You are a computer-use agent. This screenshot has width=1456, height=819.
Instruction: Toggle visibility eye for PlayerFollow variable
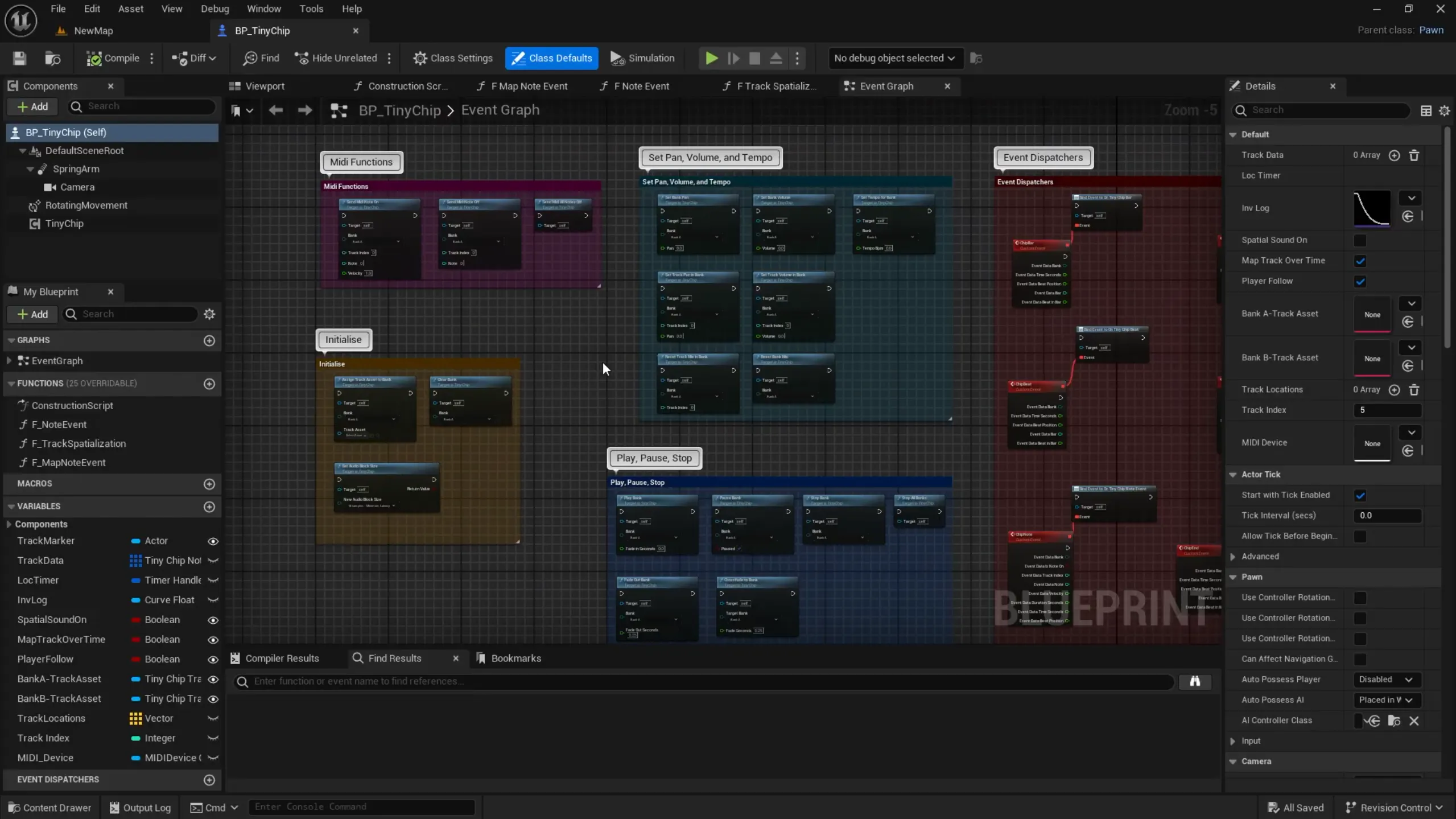213,659
